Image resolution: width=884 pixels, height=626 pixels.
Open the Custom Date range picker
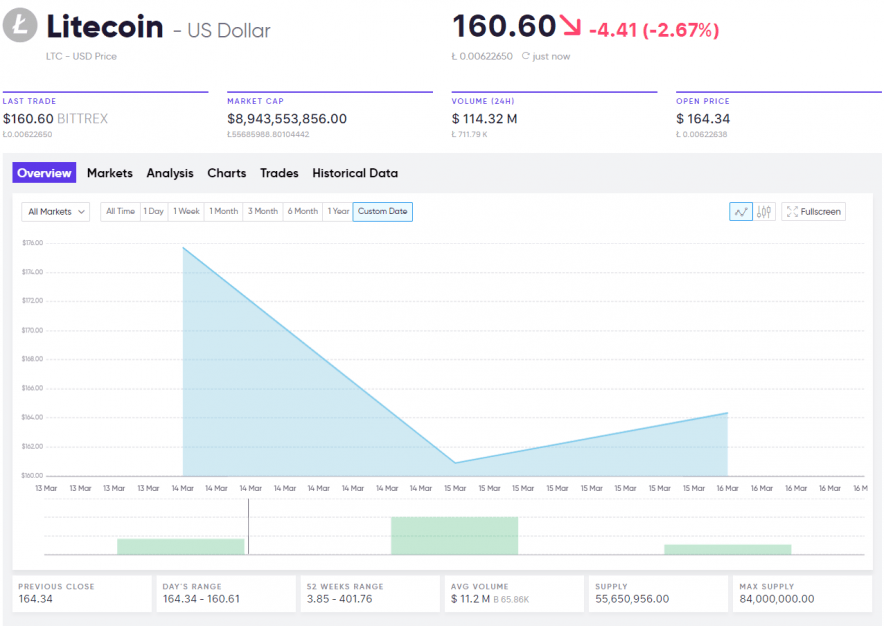pyautogui.click(x=382, y=212)
